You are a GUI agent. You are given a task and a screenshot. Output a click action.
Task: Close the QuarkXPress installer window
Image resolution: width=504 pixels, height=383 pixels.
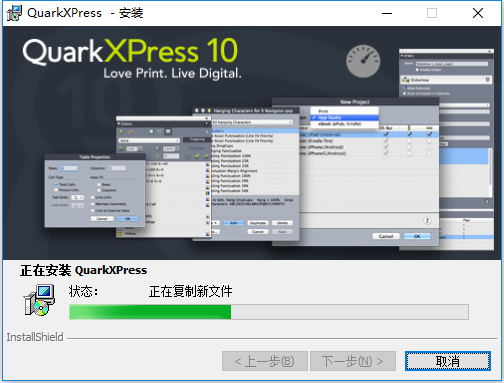coord(478,13)
